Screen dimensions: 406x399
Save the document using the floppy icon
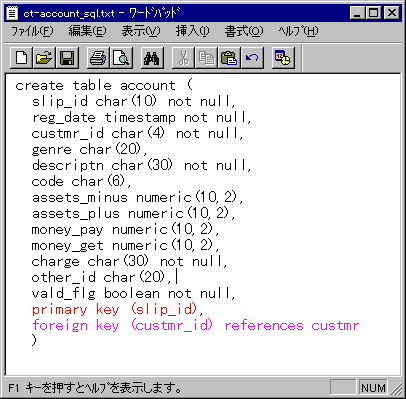click(67, 58)
